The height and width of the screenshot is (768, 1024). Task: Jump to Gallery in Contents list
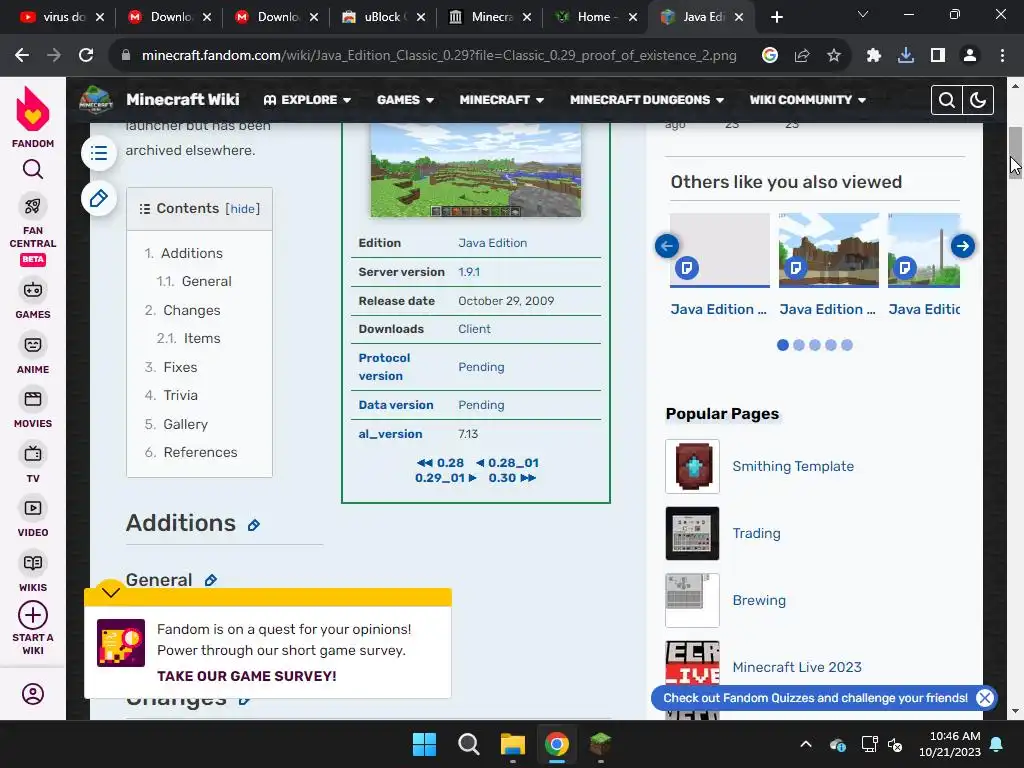pos(185,424)
